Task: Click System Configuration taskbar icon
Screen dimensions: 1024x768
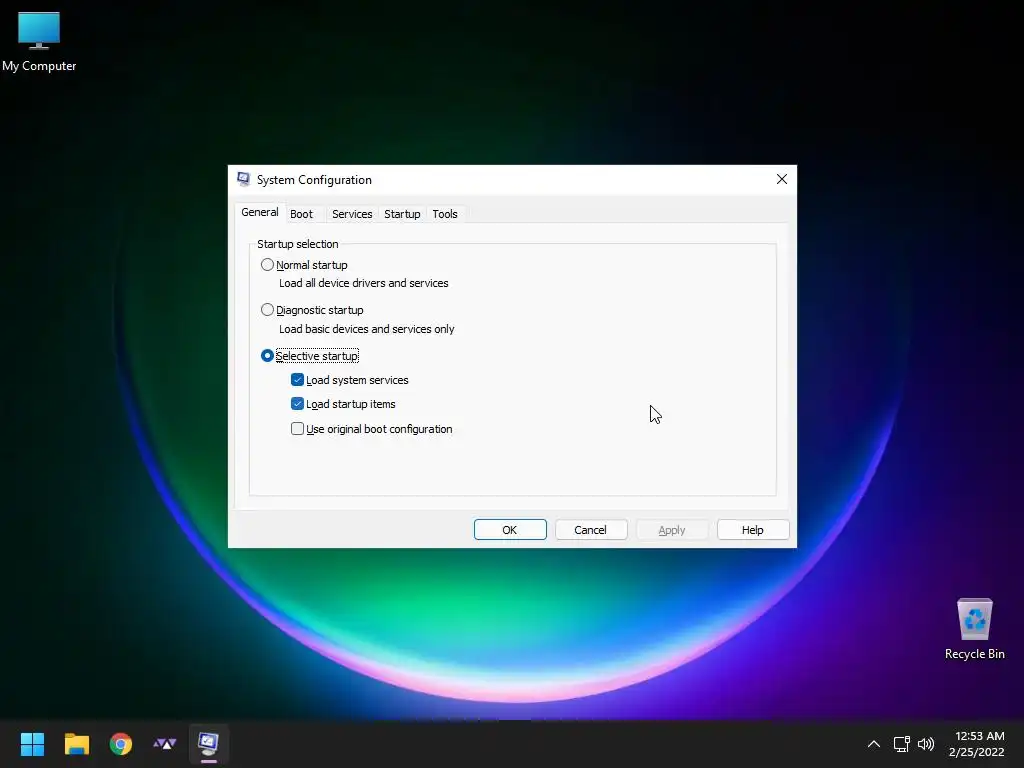Action: 209,744
